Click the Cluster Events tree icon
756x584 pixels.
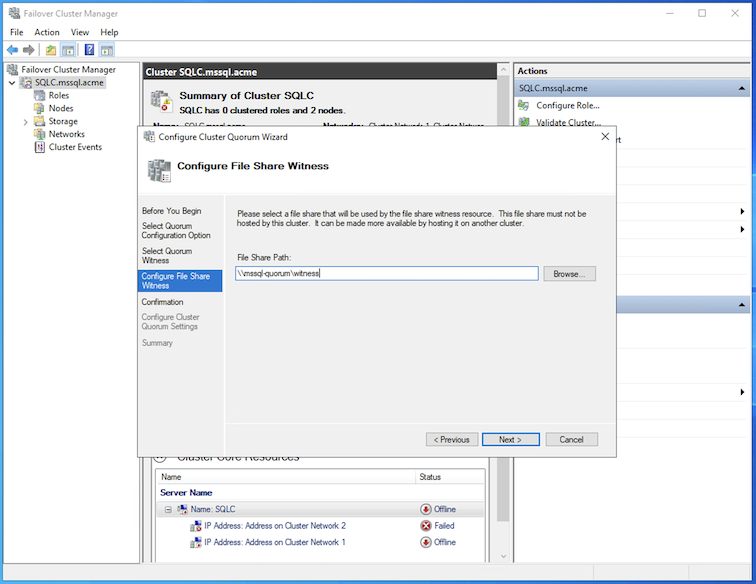(40, 147)
